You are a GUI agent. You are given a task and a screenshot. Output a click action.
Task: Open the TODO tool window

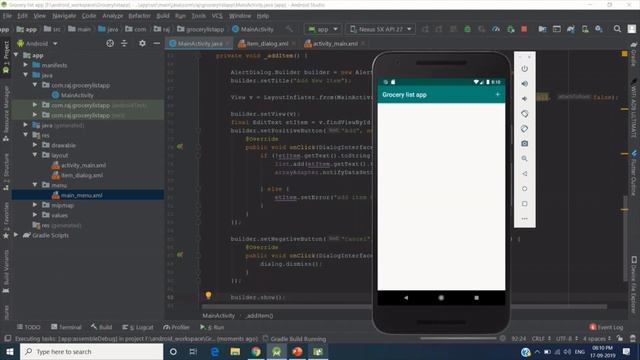pos(29,327)
